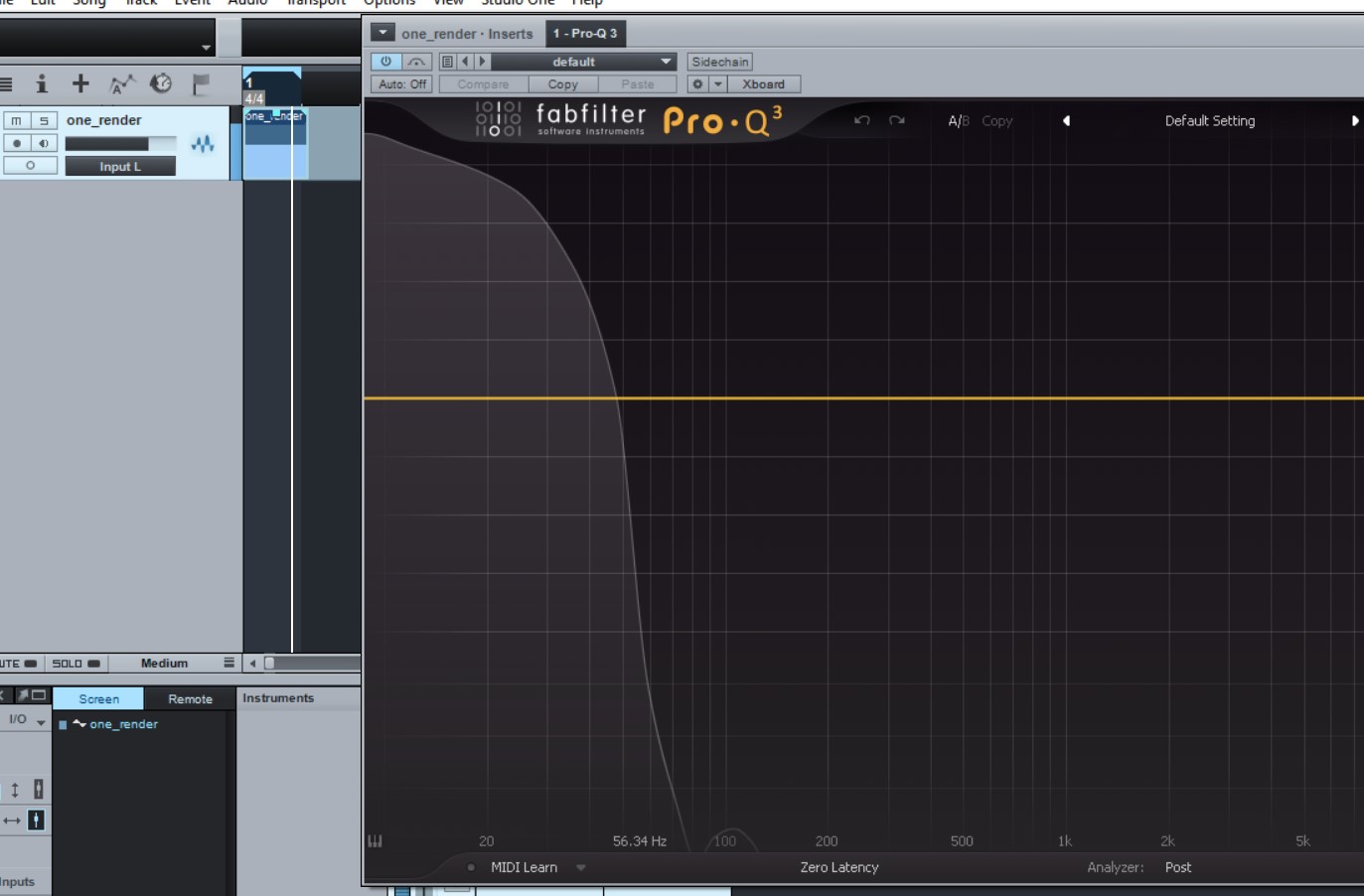Image resolution: width=1364 pixels, height=896 pixels.
Task: Open the dropdown arrow in top-left toolbar field
Action: coord(206,47)
